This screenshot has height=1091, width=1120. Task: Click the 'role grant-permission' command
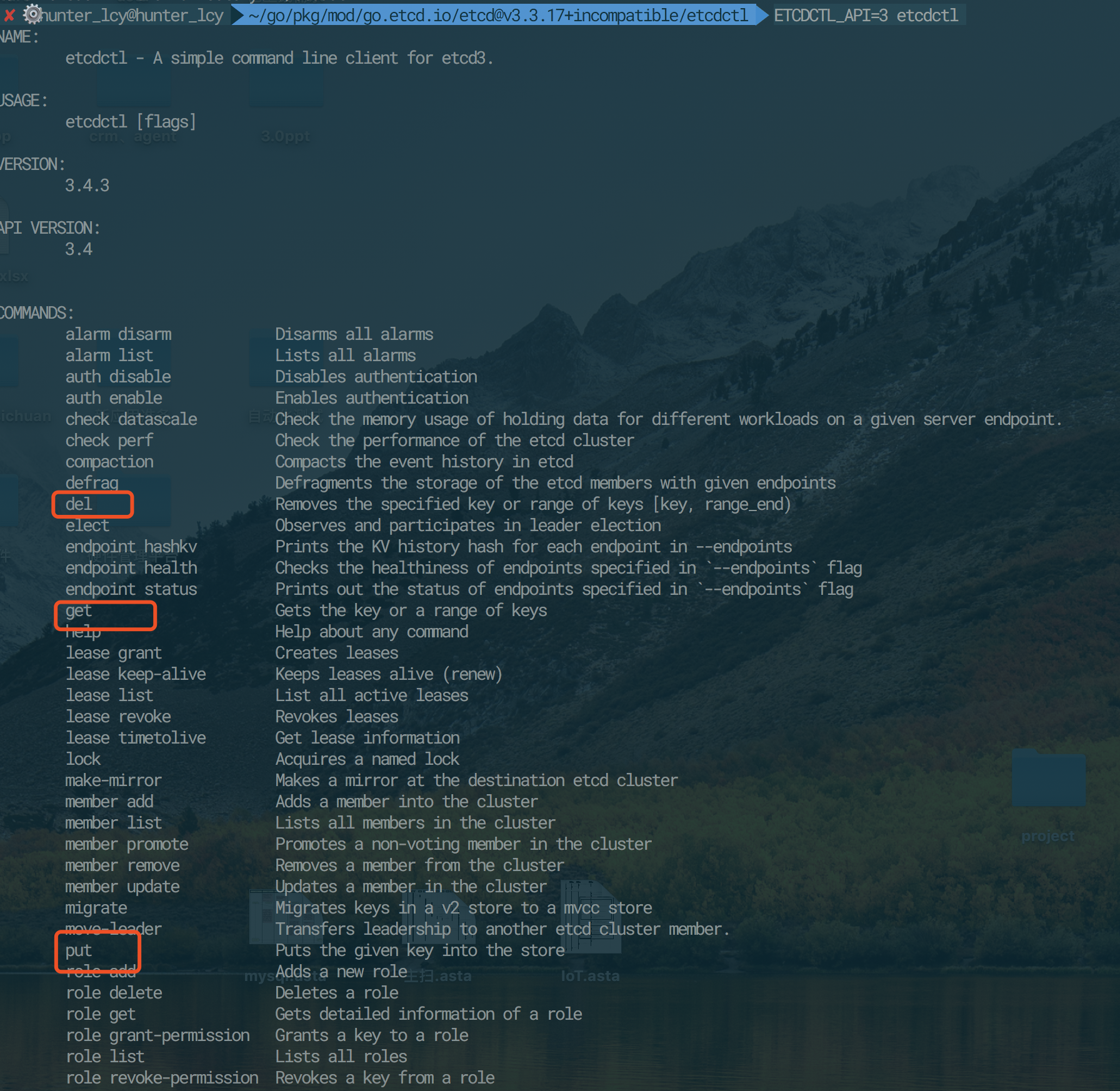pyautogui.click(x=157, y=1035)
